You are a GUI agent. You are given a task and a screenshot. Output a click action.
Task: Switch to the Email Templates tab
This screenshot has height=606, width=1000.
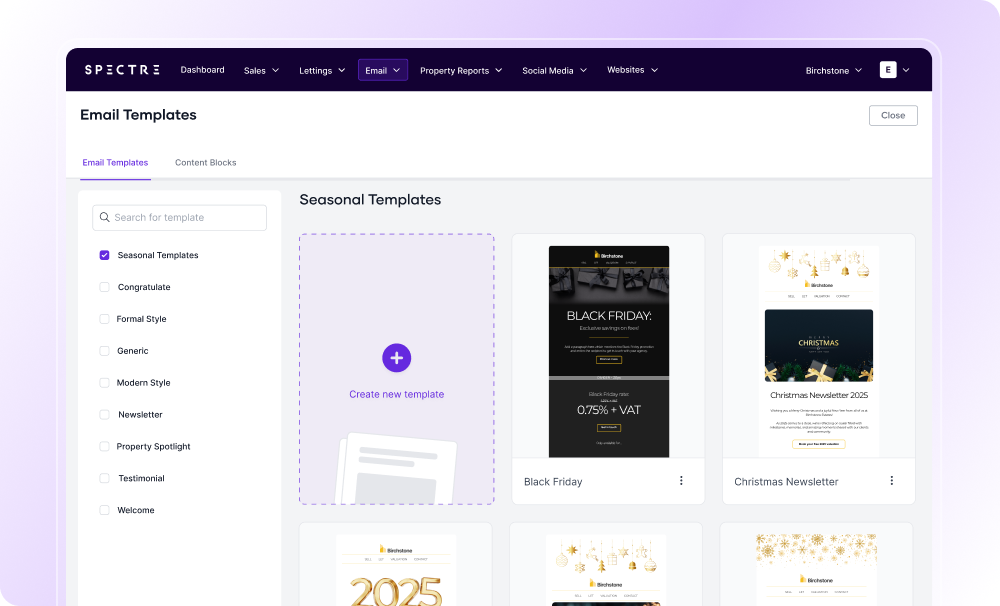click(x=115, y=163)
